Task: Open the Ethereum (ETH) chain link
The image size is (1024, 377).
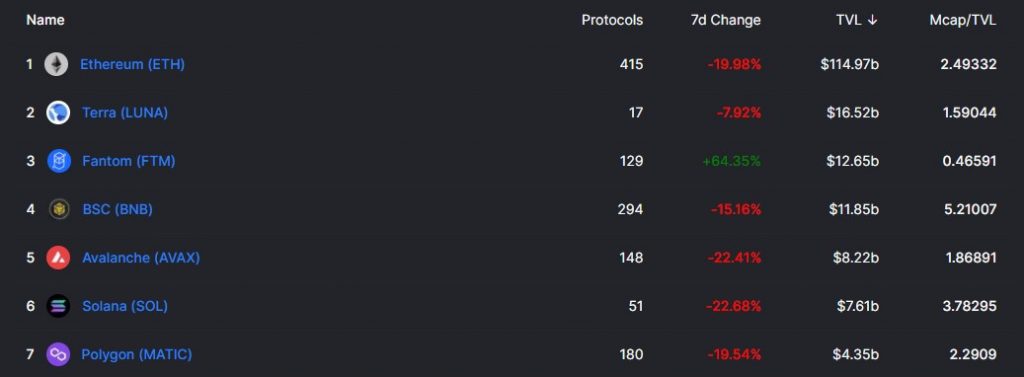Action: tap(133, 64)
